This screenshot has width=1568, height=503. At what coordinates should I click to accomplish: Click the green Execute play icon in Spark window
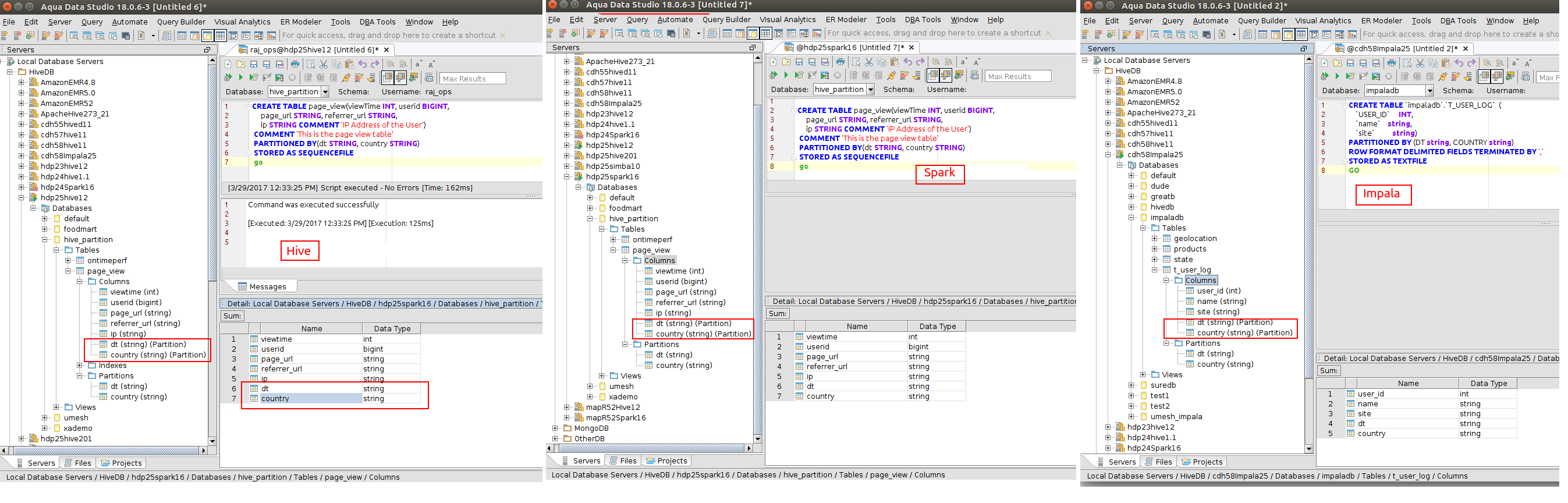pyautogui.click(x=785, y=75)
